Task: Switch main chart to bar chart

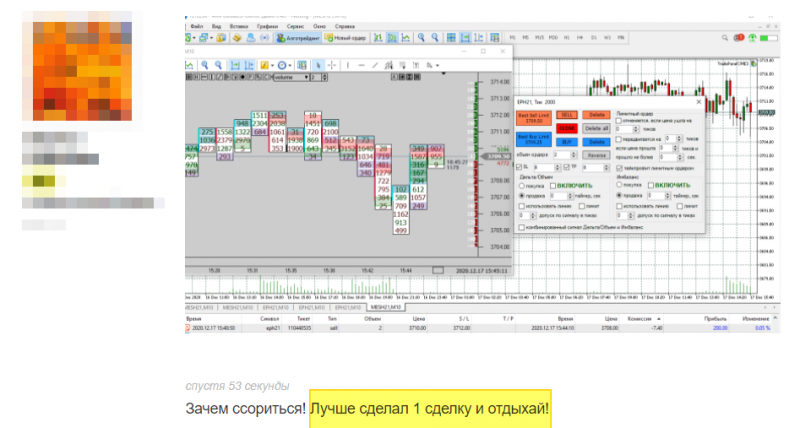Action: [378, 38]
